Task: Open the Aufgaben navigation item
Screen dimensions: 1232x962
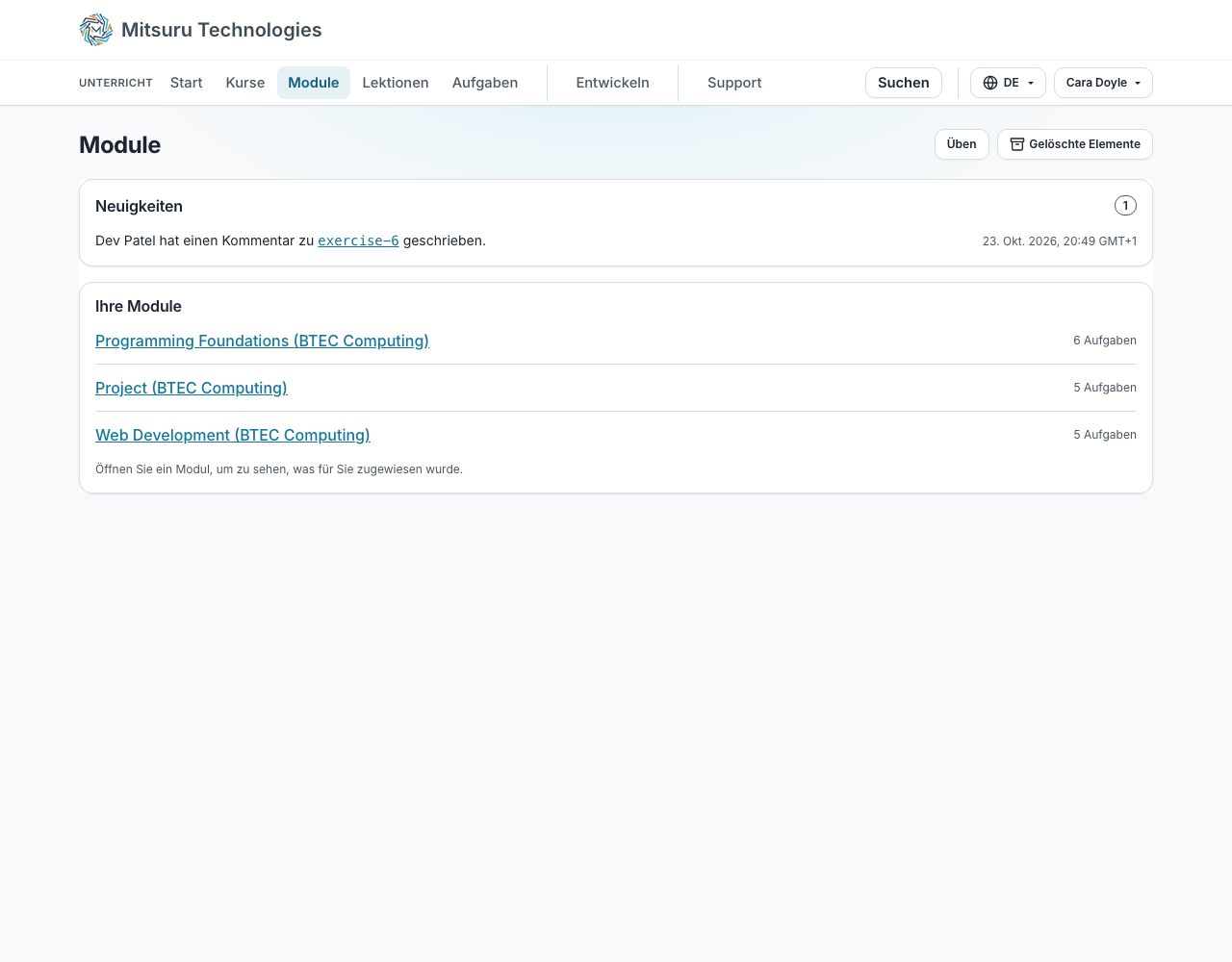Action: click(485, 83)
